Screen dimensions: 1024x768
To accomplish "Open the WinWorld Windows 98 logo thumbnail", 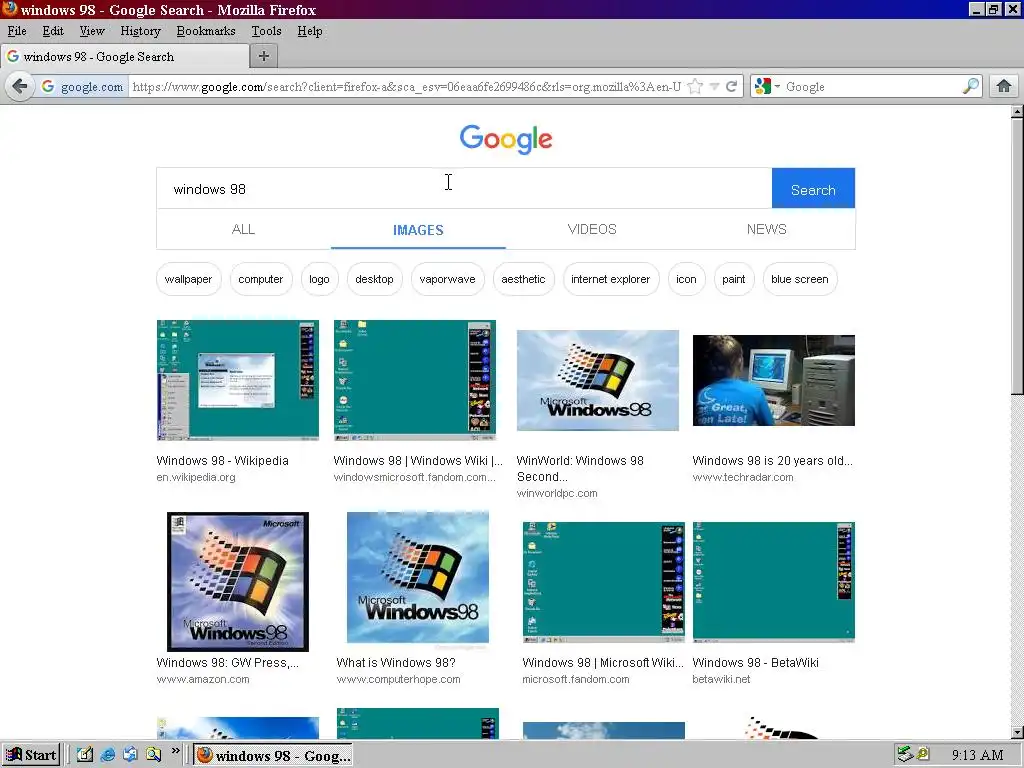I will click(x=598, y=380).
